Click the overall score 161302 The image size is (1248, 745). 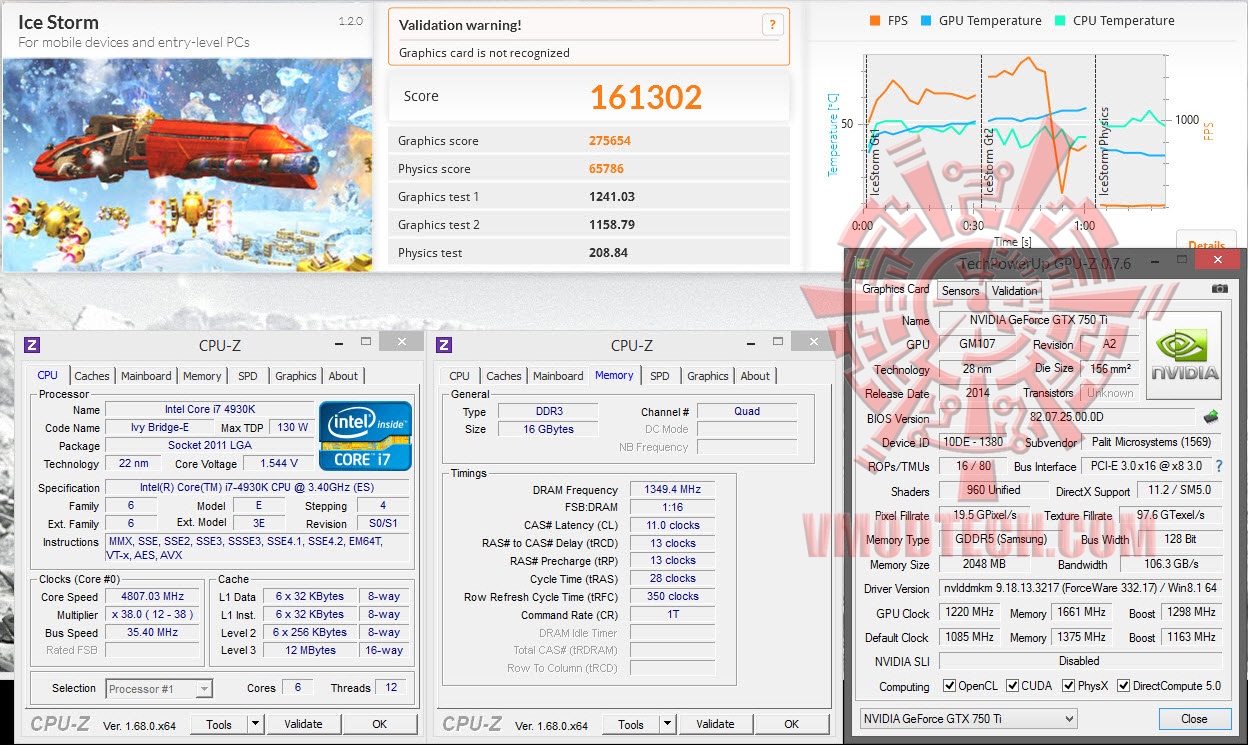pos(646,96)
